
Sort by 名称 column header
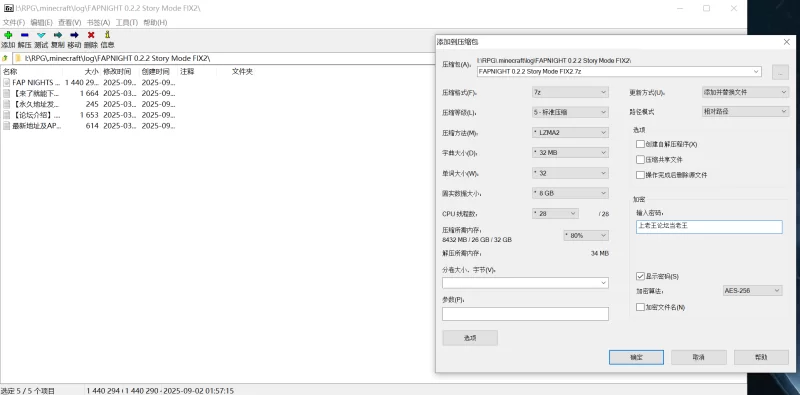point(11,71)
